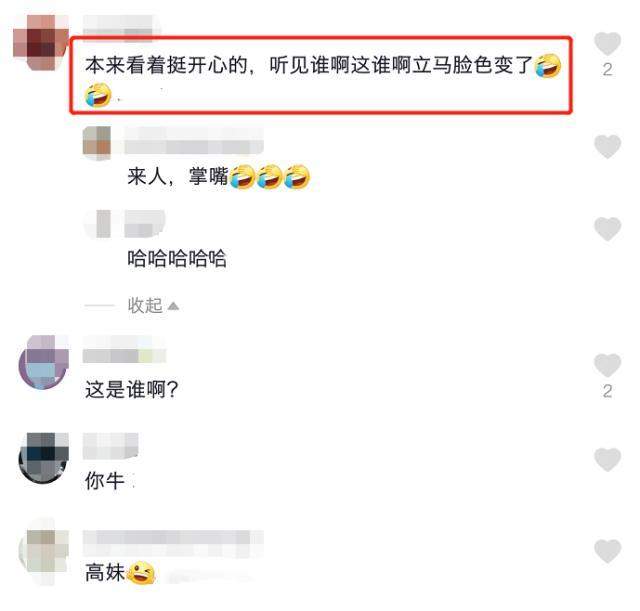Like the 高妹 comment

pyautogui.click(x=607, y=551)
